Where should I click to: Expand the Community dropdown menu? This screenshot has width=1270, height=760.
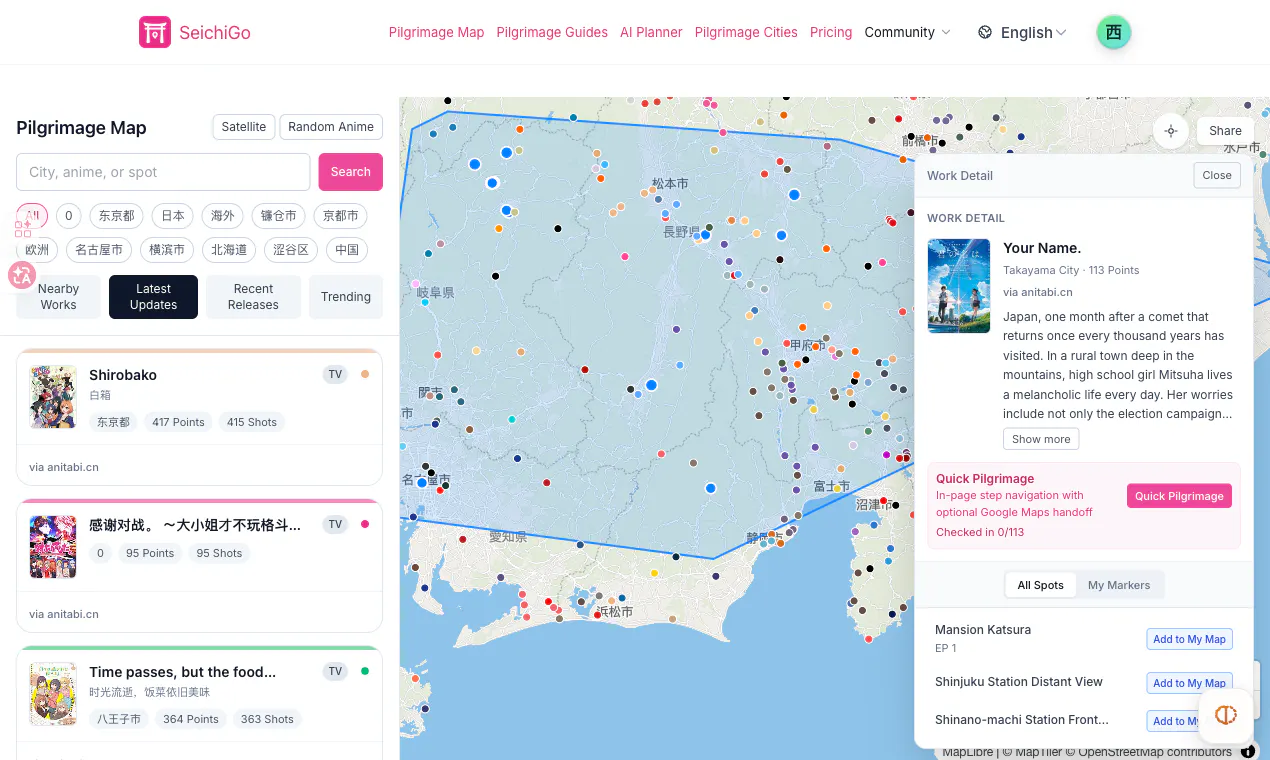(908, 32)
